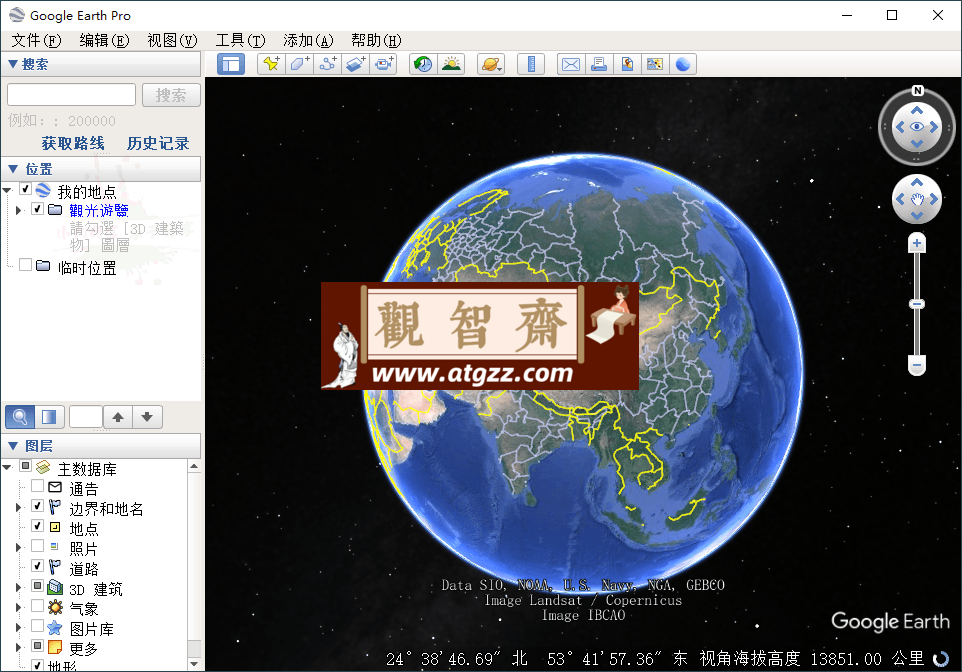Add an image overlay from the toolbar

coord(356,64)
